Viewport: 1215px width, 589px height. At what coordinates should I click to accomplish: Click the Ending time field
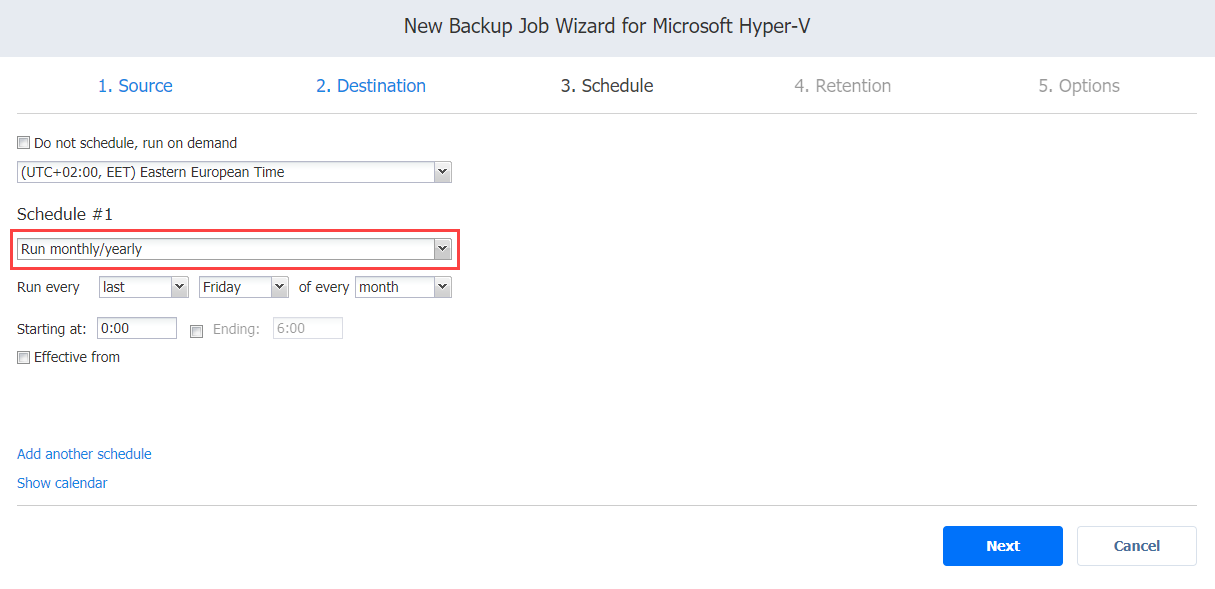pos(308,328)
